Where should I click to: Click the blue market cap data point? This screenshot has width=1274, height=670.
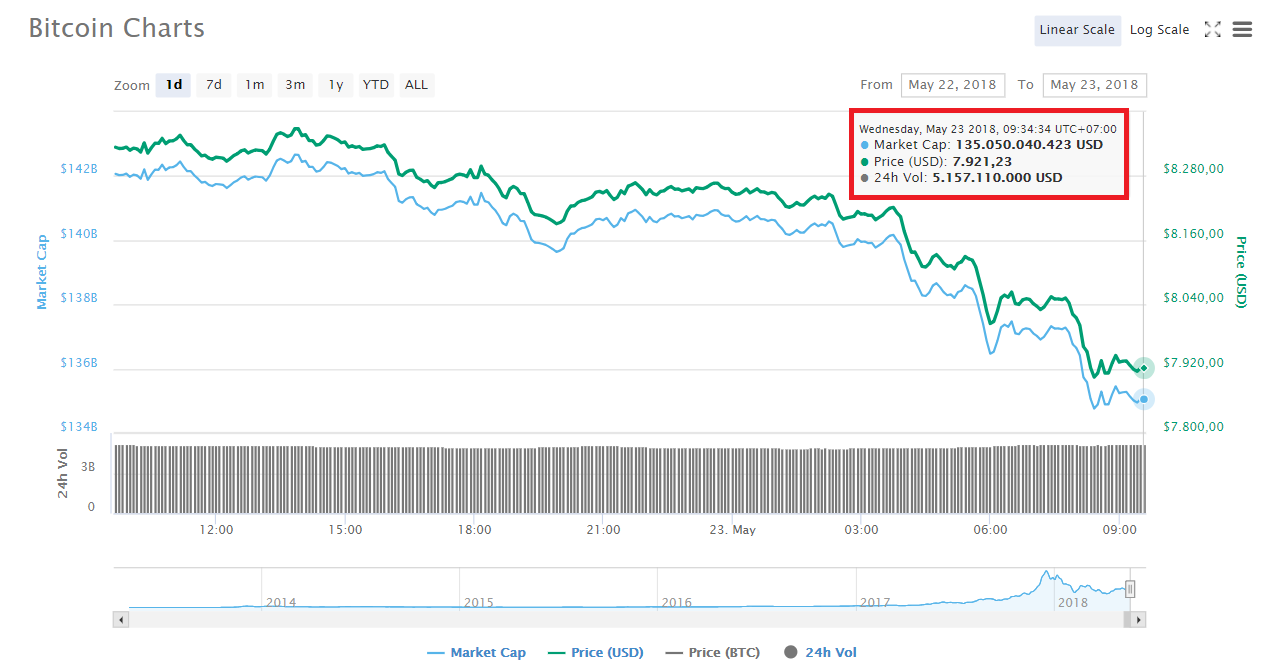[x=1144, y=399]
